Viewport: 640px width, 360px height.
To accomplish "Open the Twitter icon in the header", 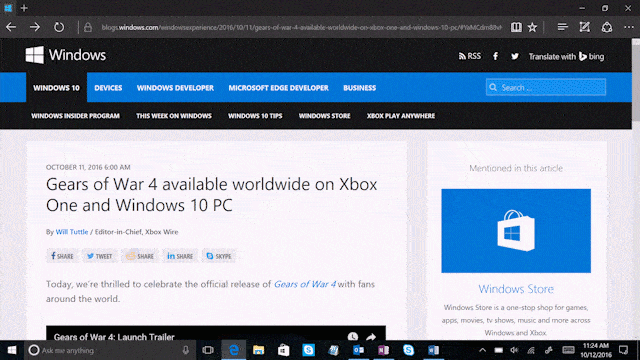I will (515, 56).
